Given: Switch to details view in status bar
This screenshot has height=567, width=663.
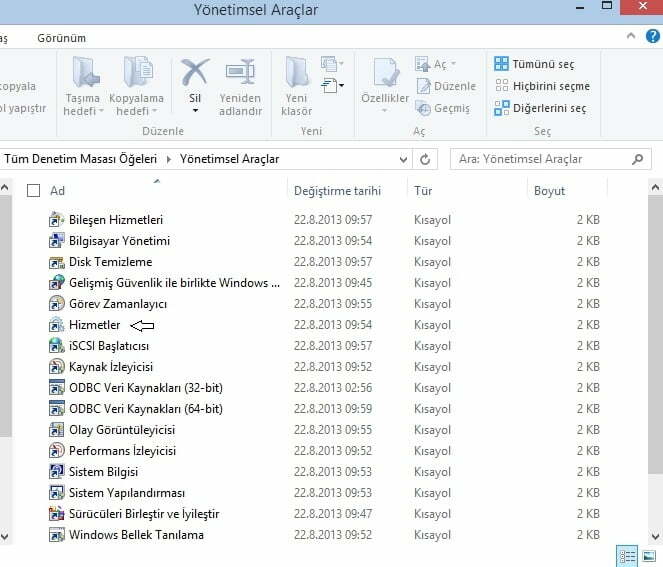Looking at the screenshot, I should (x=627, y=556).
